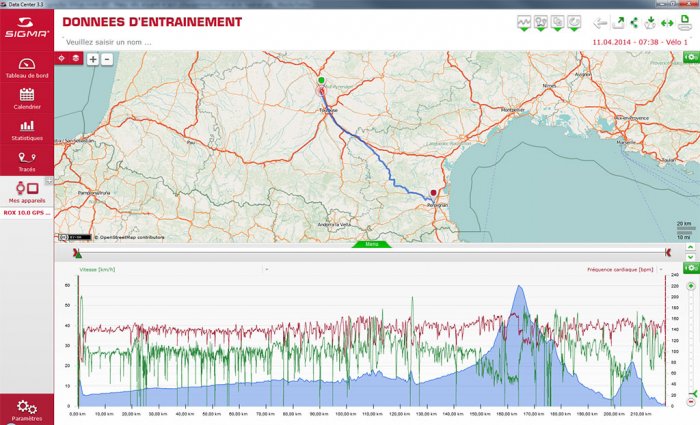The image size is (700, 425).
Task: Go to the Statistiques section
Action: click(27, 130)
